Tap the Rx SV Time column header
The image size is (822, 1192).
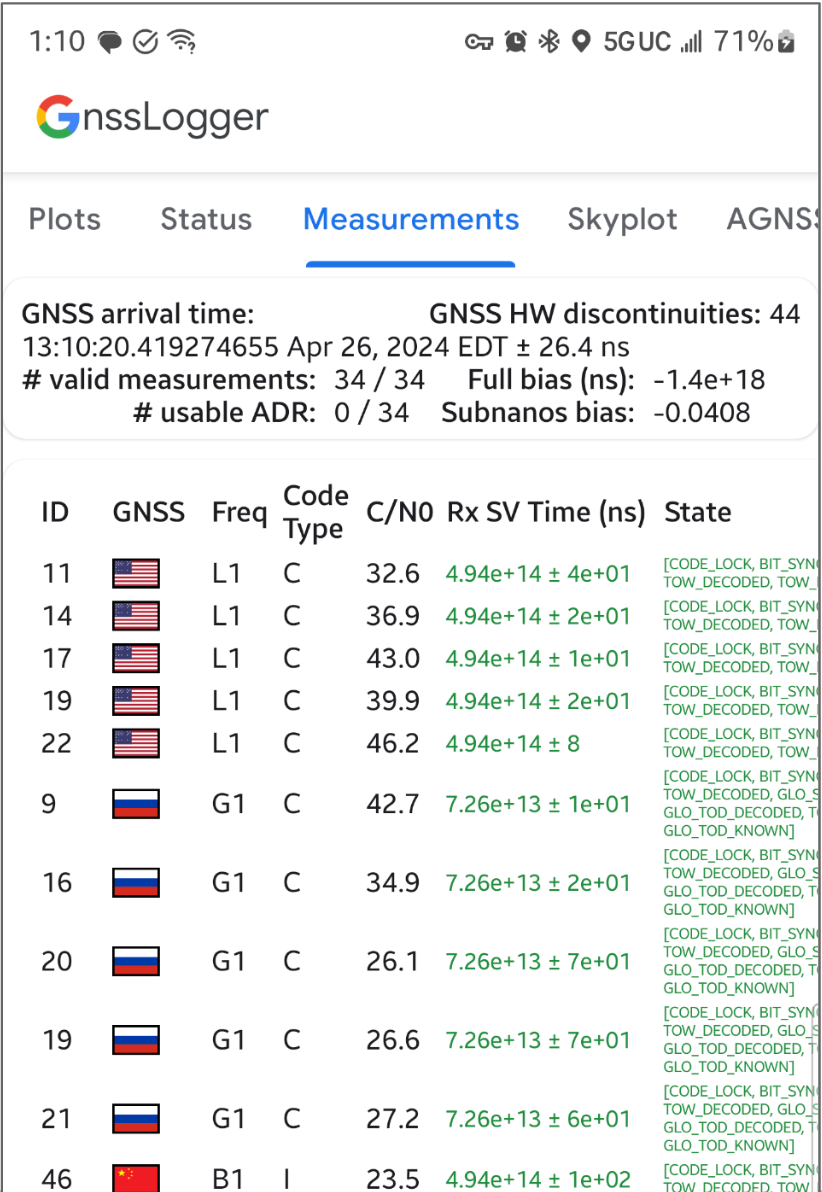point(546,512)
